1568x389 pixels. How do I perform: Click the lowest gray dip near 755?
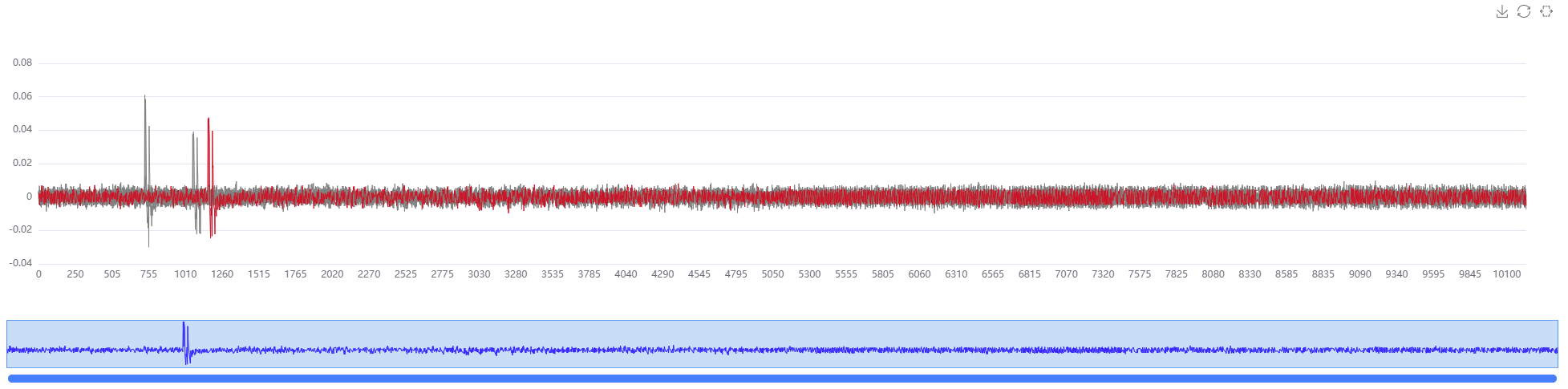[148, 245]
